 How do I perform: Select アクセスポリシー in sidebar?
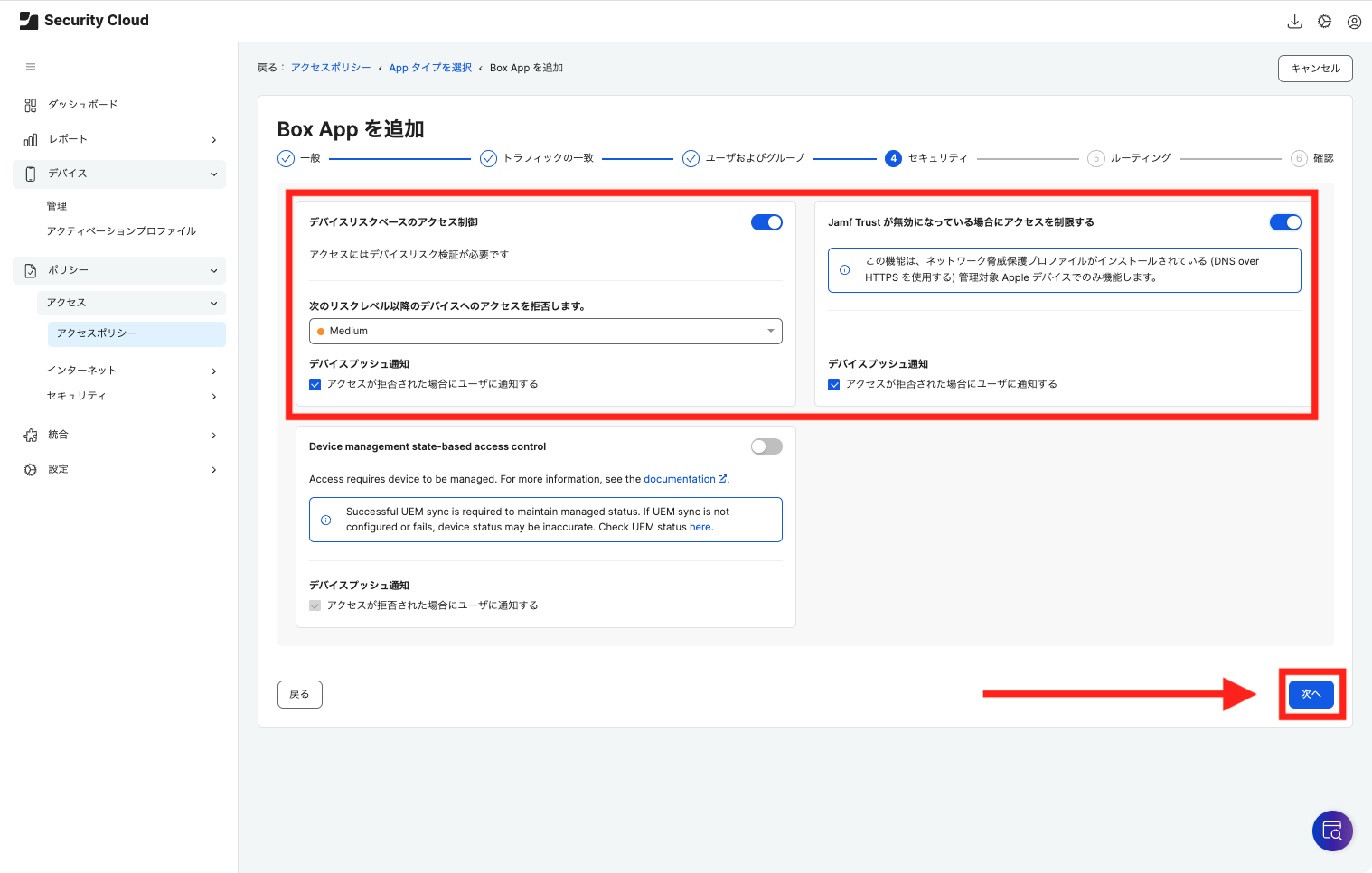[x=136, y=333]
